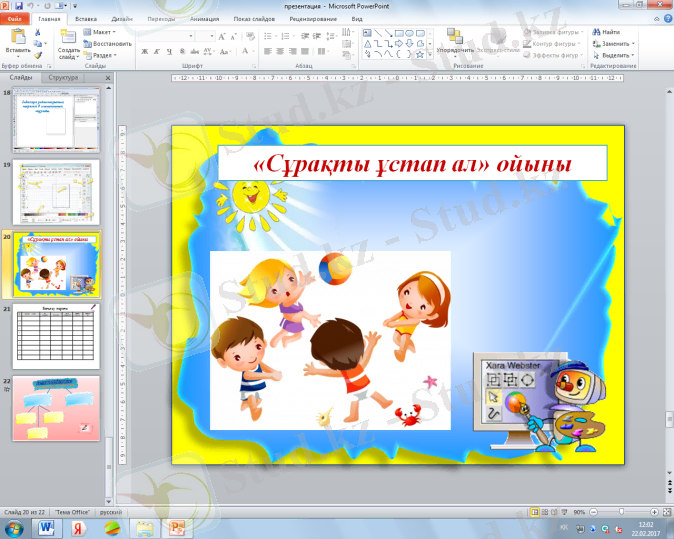Toggle underline formatting (Ч)
Screen dimensions: 674x539
[x=169, y=51]
